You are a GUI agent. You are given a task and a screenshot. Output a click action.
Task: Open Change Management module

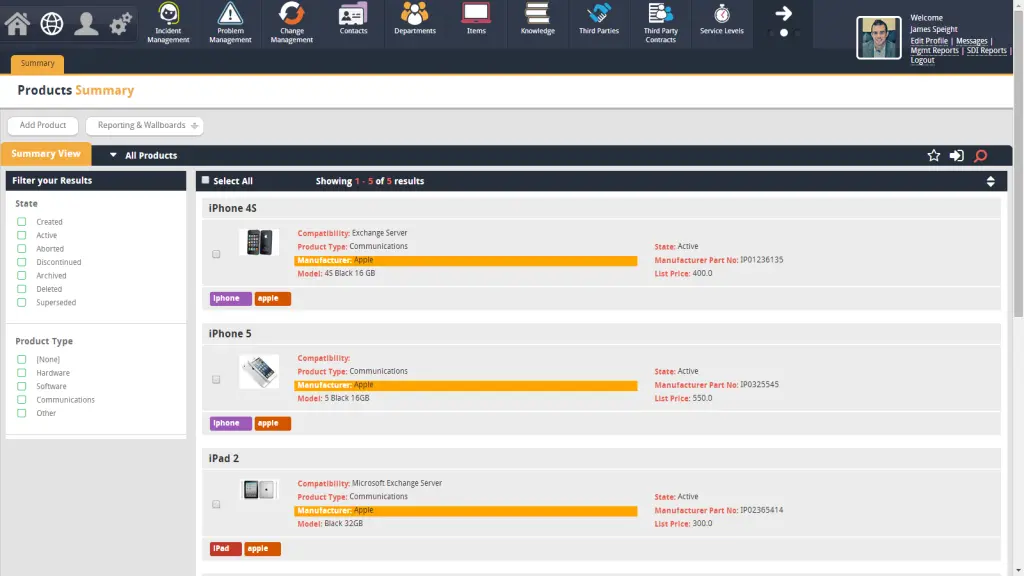[291, 24]
